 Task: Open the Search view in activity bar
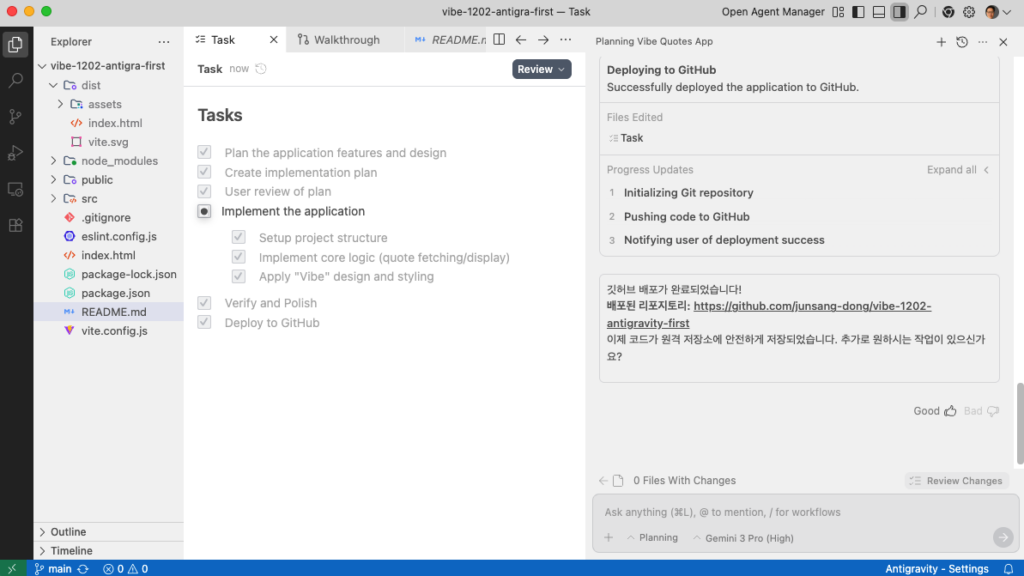click(15, 81)
